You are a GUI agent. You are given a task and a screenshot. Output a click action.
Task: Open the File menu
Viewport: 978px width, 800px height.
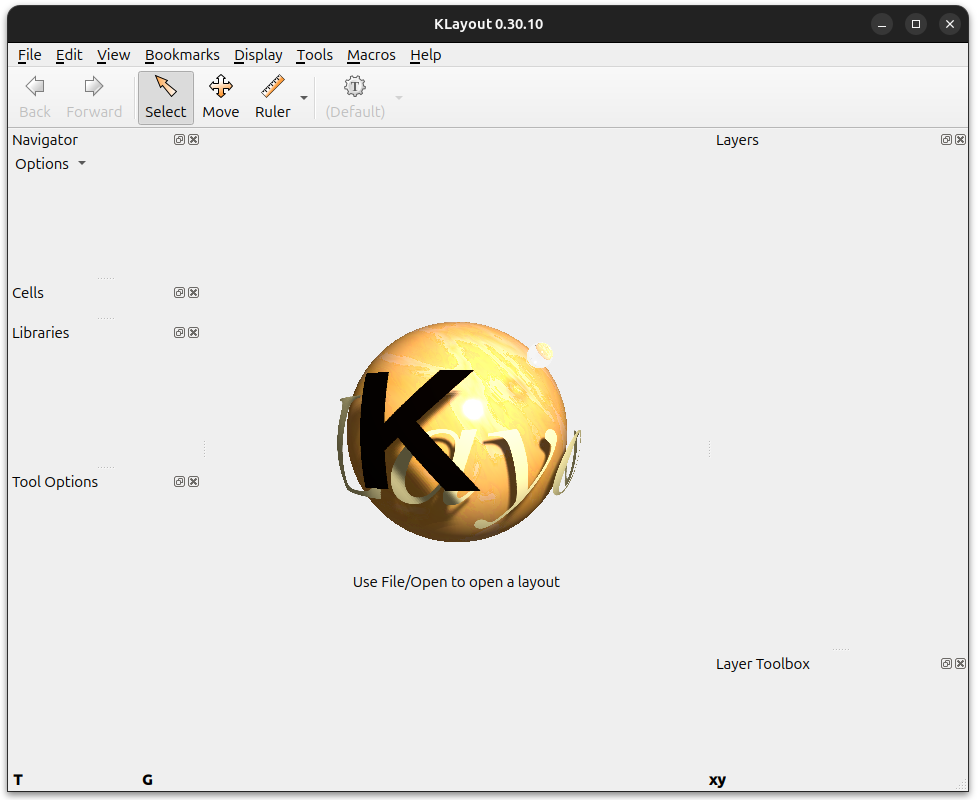pos(29,55)
